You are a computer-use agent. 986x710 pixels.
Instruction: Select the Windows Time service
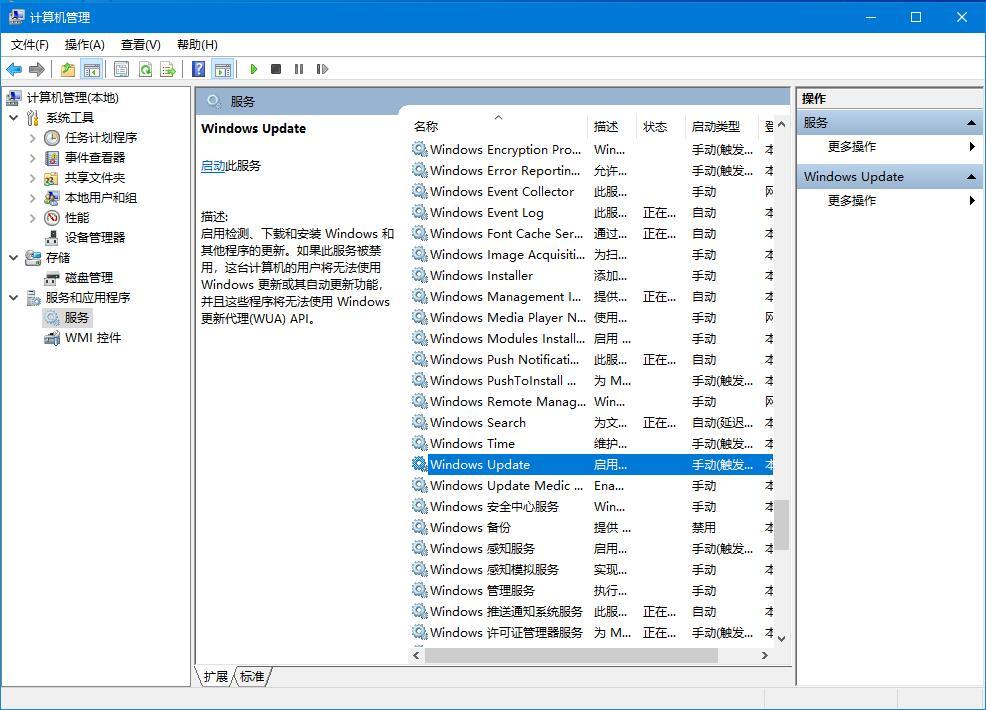[592, 443]
